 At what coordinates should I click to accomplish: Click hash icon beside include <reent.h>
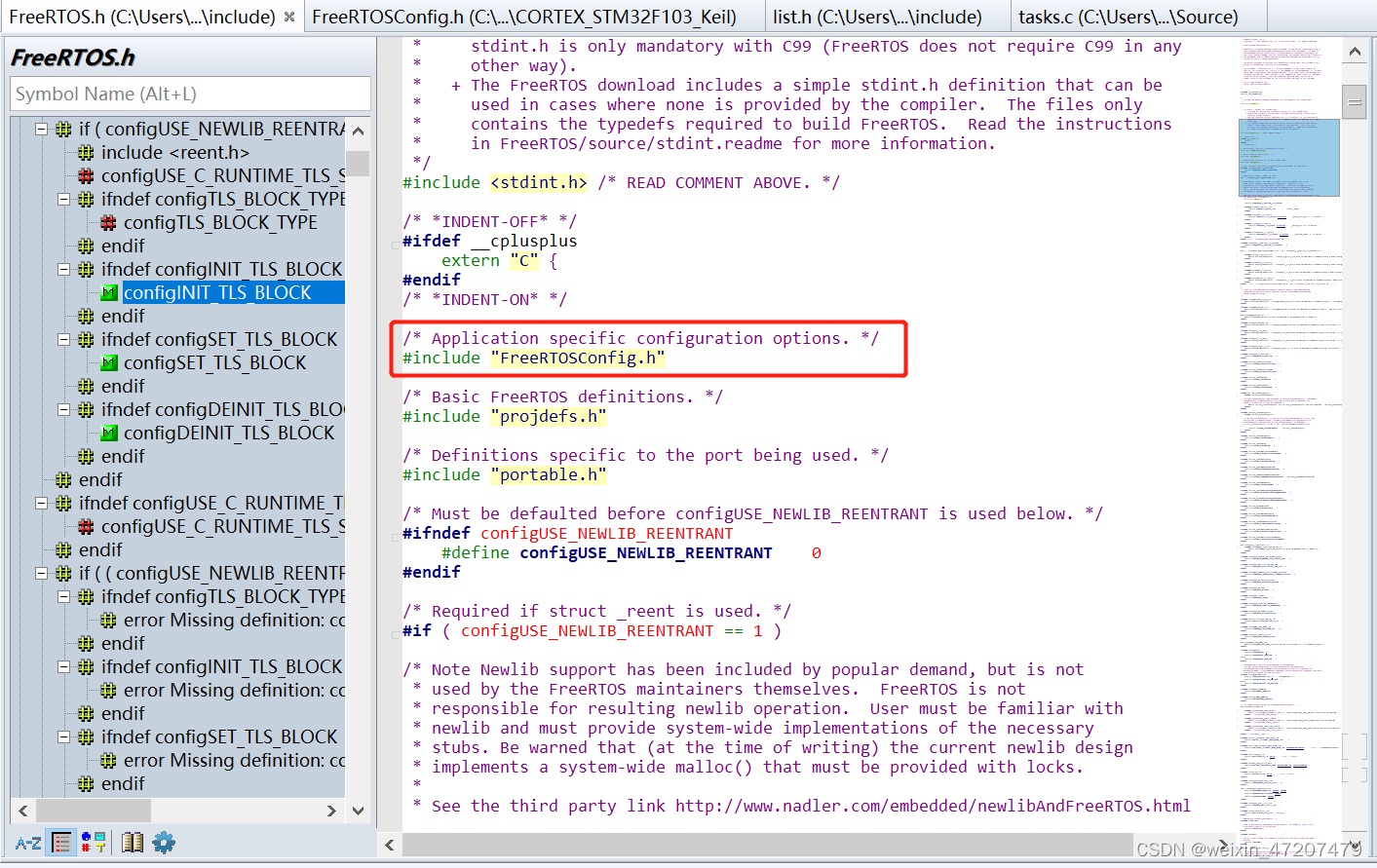[x=86, y=153]
